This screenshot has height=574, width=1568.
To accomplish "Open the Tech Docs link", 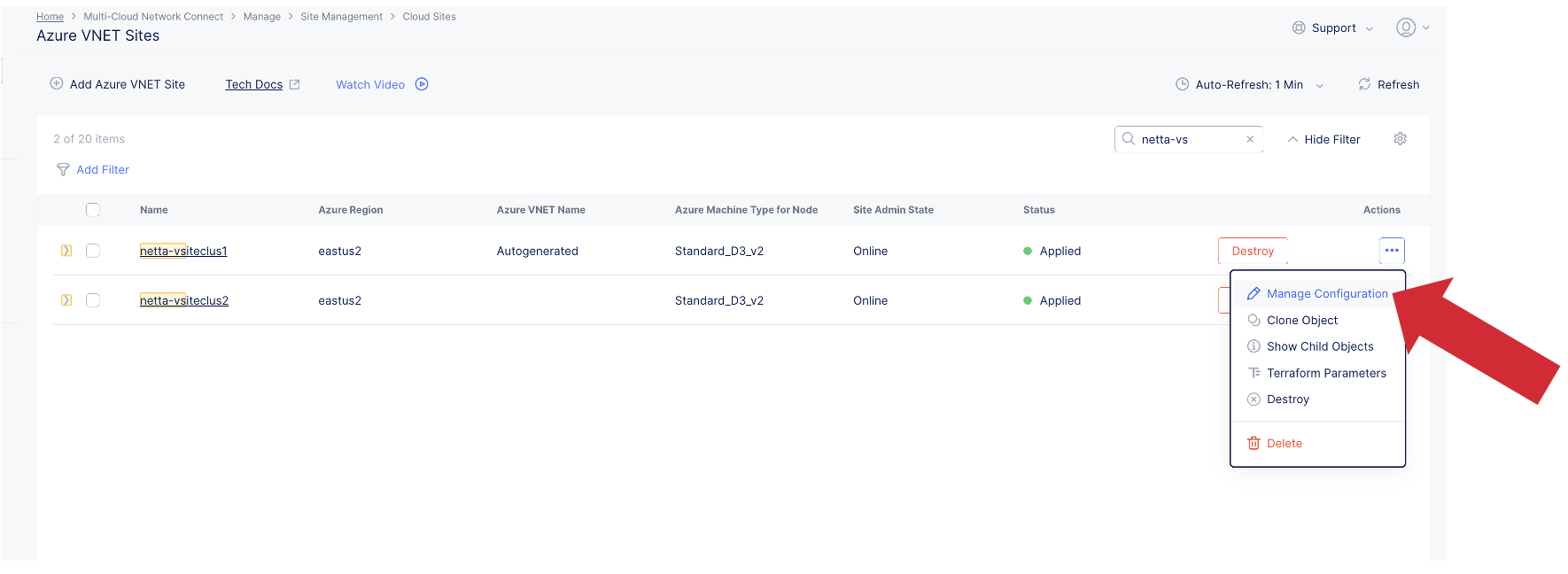I will tap(254, 84).
